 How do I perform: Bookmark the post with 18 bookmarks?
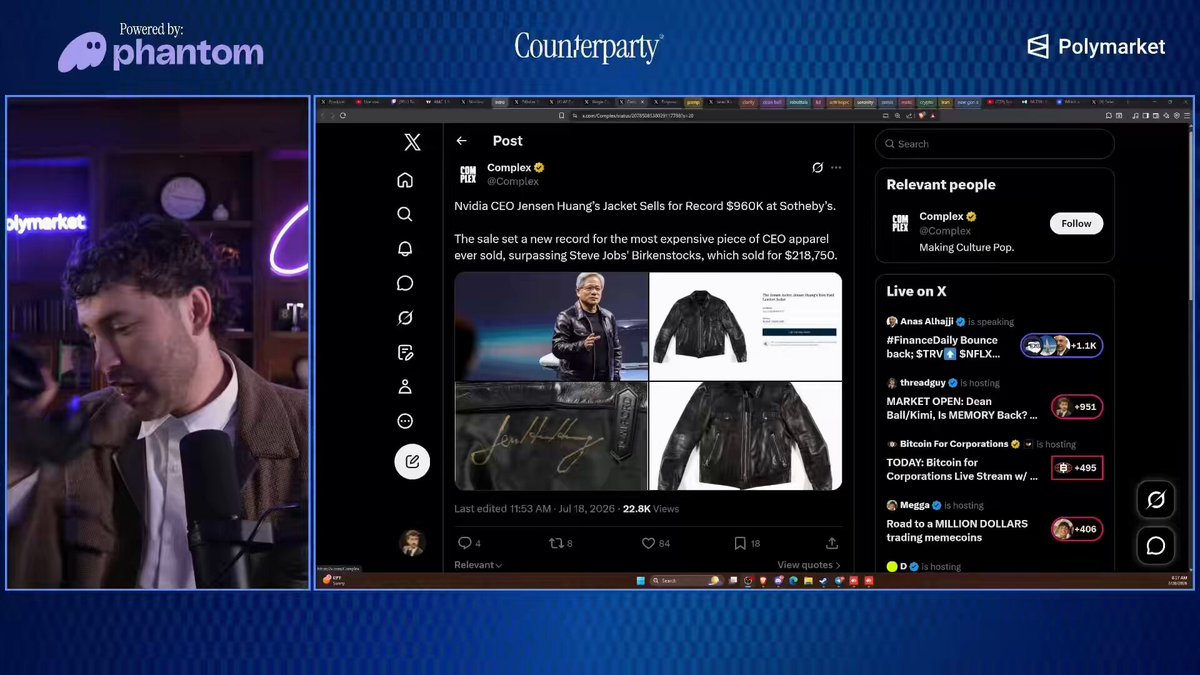(x=747, y=543)
